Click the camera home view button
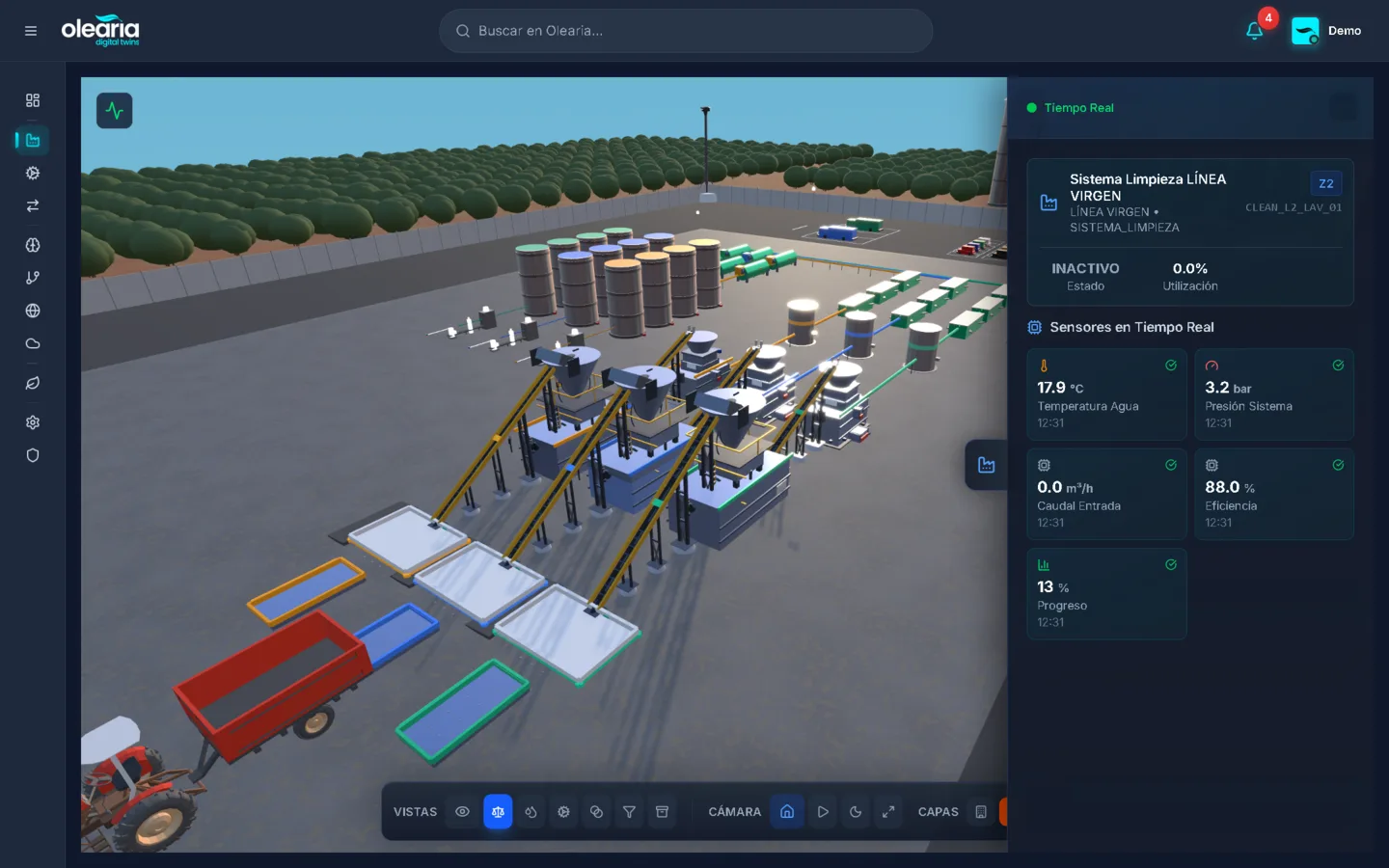 click(x=787, y=812)
